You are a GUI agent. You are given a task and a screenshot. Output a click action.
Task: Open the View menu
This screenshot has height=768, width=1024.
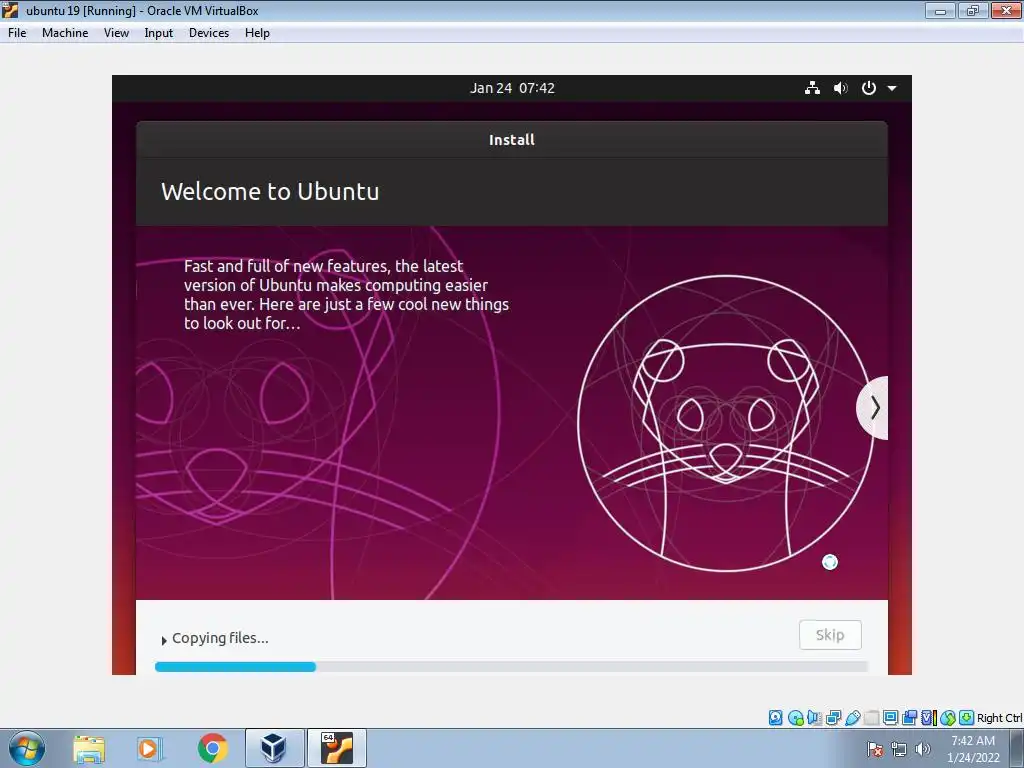pyautogui.click(x=116, y=33)
